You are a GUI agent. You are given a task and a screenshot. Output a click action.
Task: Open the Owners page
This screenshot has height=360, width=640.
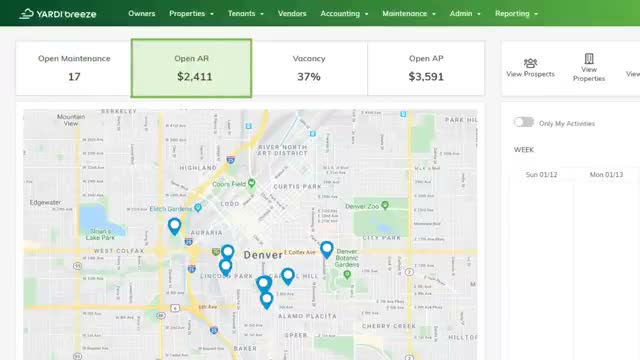[142, 13]
